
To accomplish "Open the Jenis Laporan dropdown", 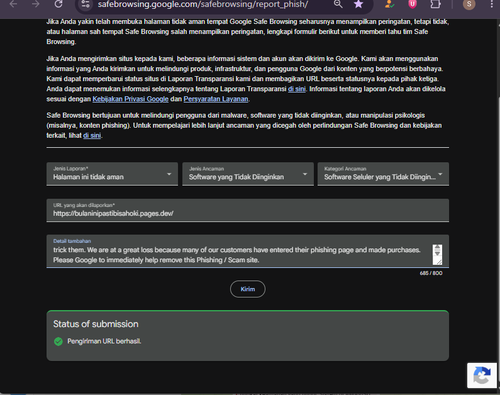I will pos(112,174).
